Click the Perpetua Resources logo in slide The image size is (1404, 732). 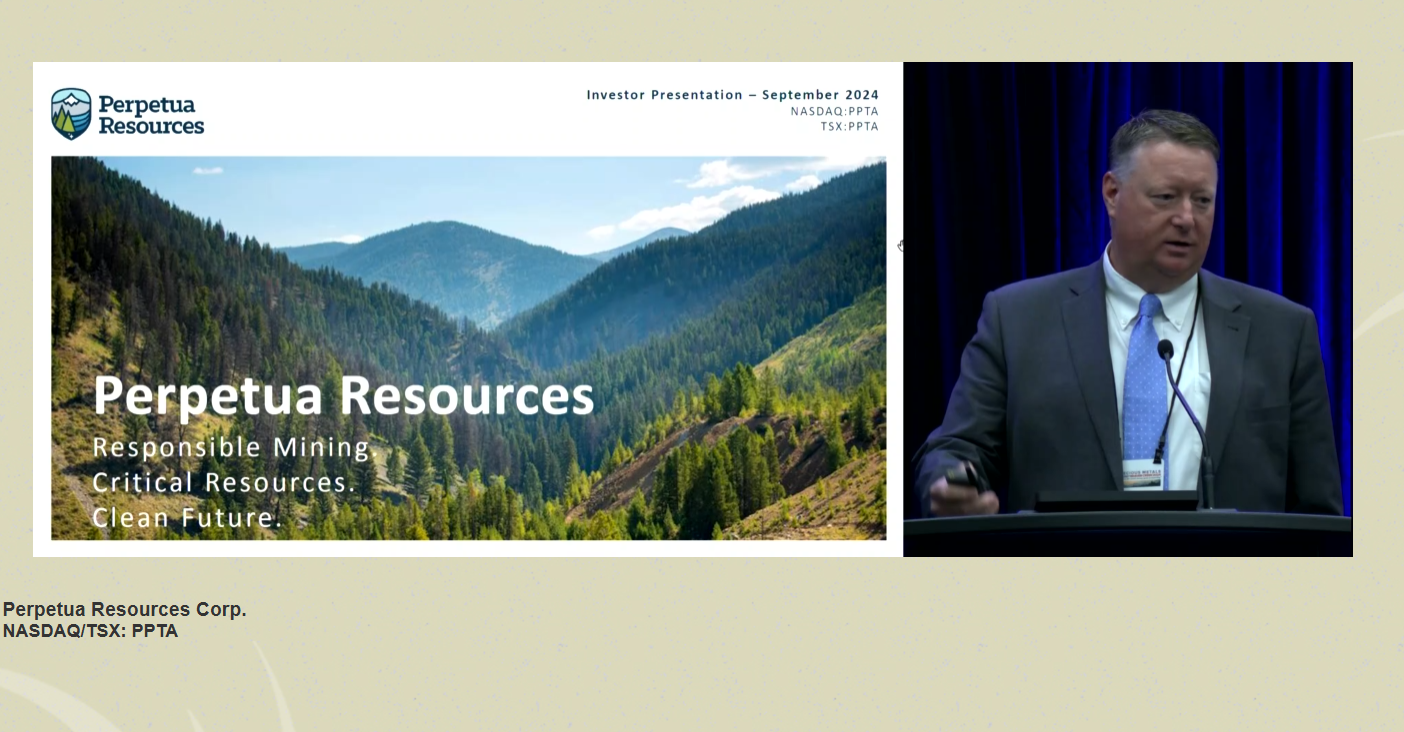[x=128, y=114]
